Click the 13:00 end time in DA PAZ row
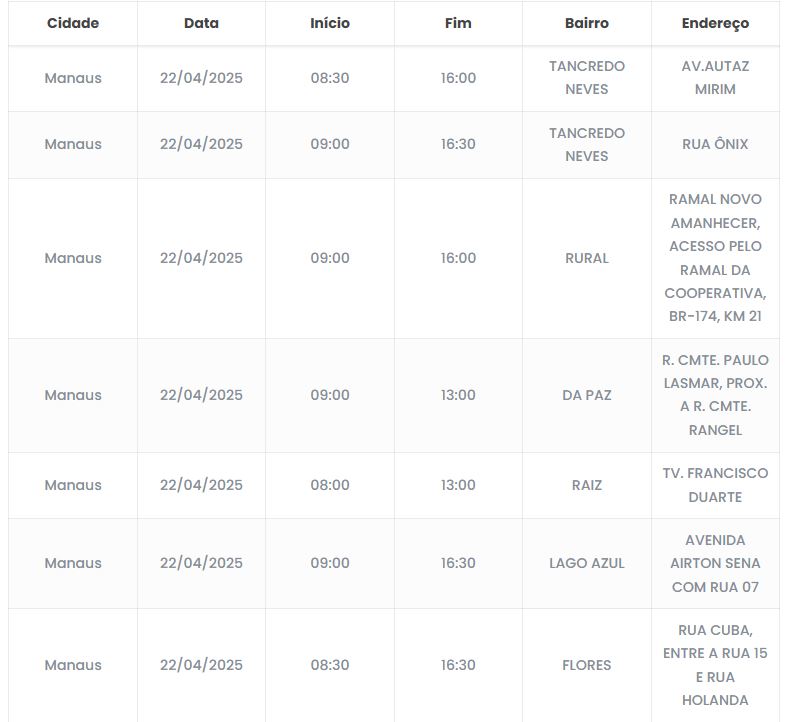The height and width of the screenshot is (722, 789). (x=458, y=395)
